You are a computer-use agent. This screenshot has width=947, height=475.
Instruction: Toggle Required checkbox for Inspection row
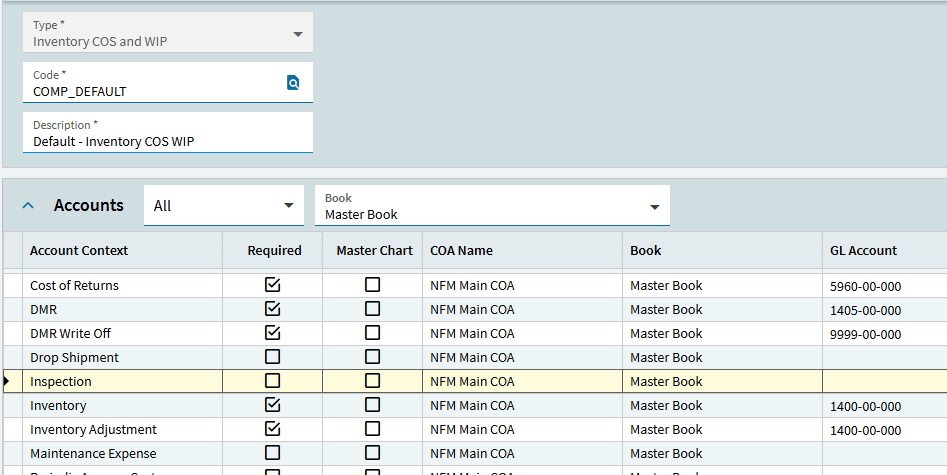click(x=272, y=381)
